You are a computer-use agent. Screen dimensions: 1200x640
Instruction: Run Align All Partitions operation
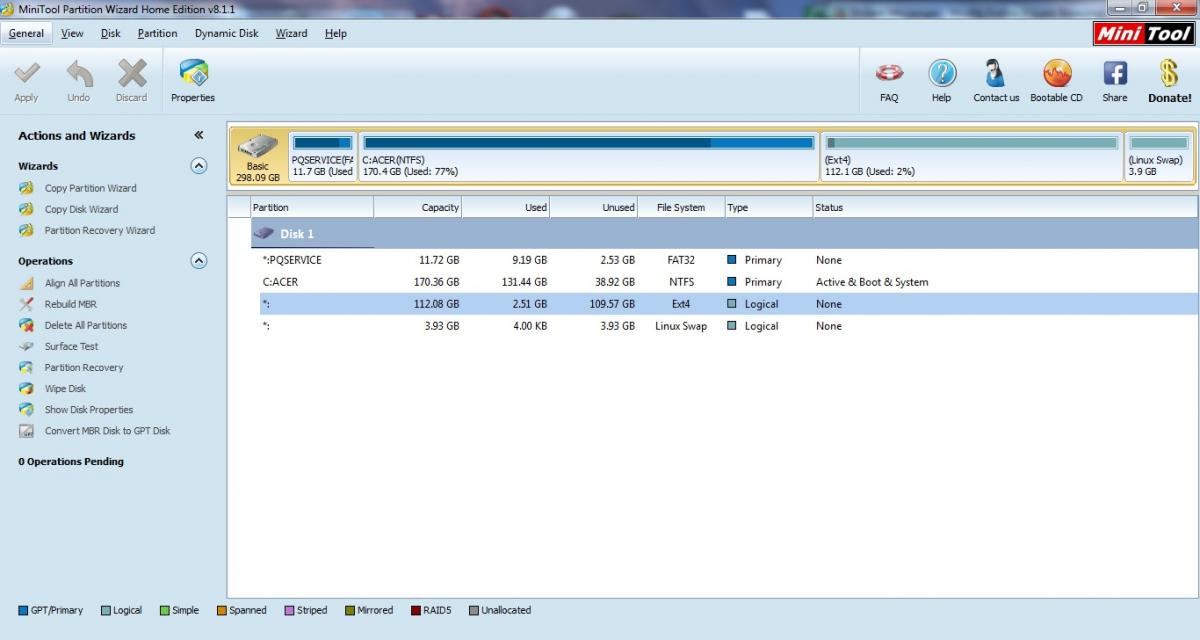82,283
